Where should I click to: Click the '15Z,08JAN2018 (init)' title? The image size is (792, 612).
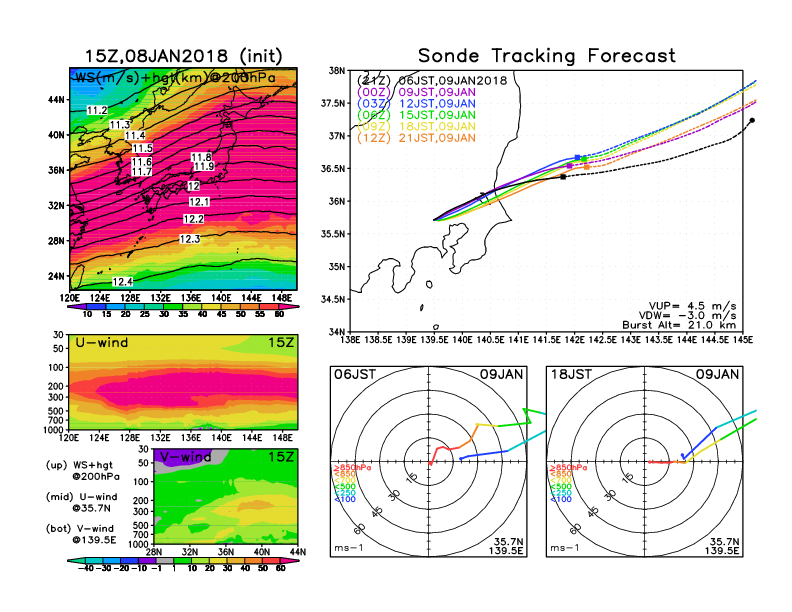(x=183, y=56)
